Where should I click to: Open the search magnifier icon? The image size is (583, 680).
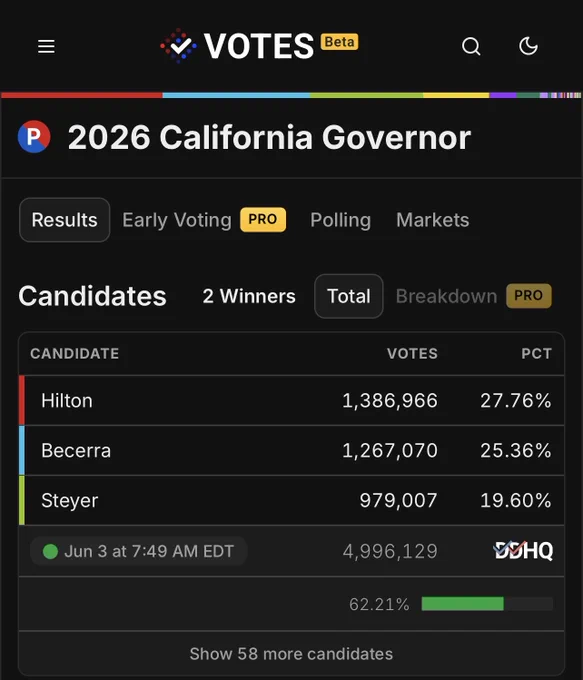click(471, 46)
